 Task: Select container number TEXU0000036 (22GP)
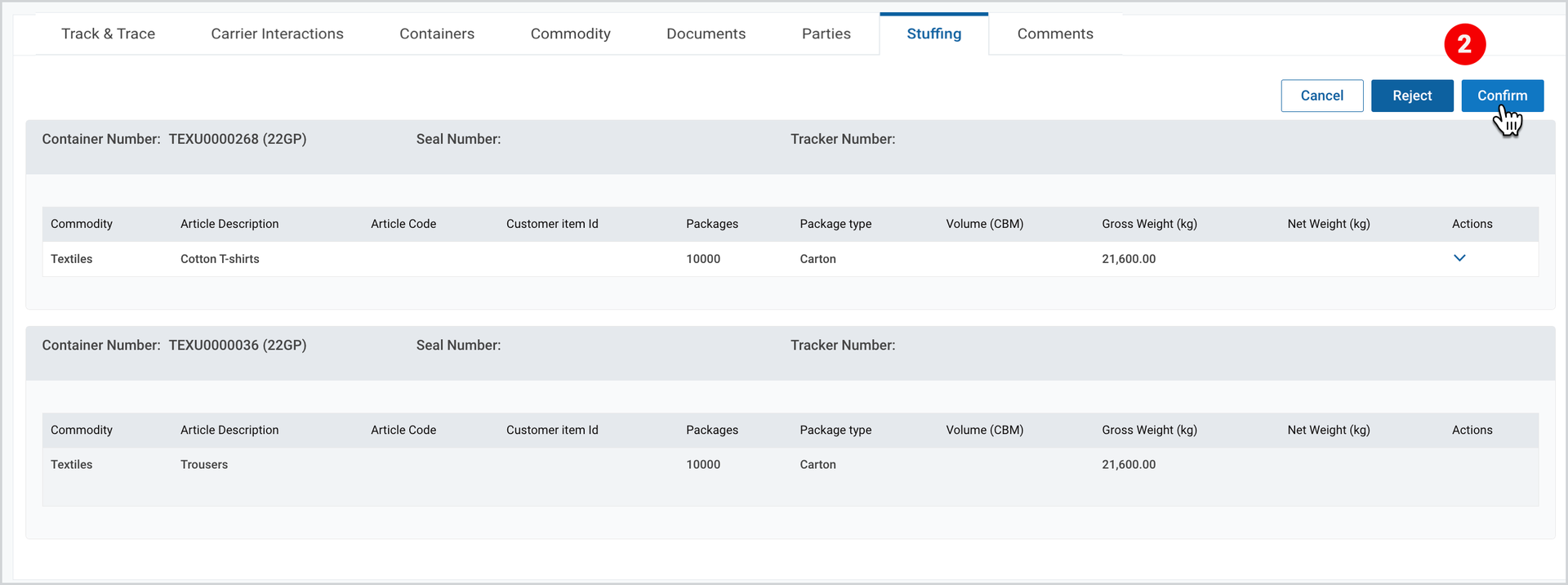point(238,345)
